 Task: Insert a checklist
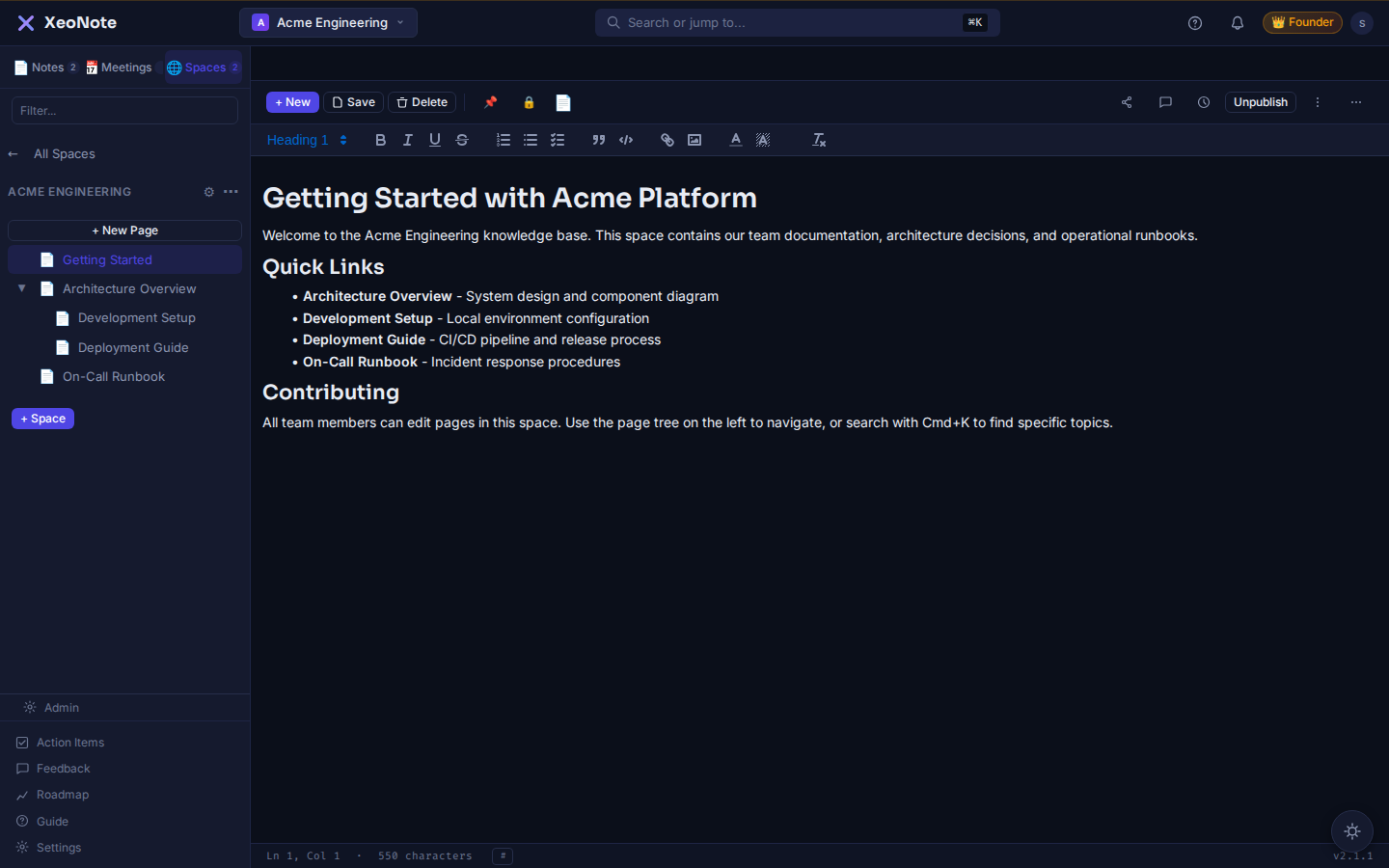tap(558, 140)
